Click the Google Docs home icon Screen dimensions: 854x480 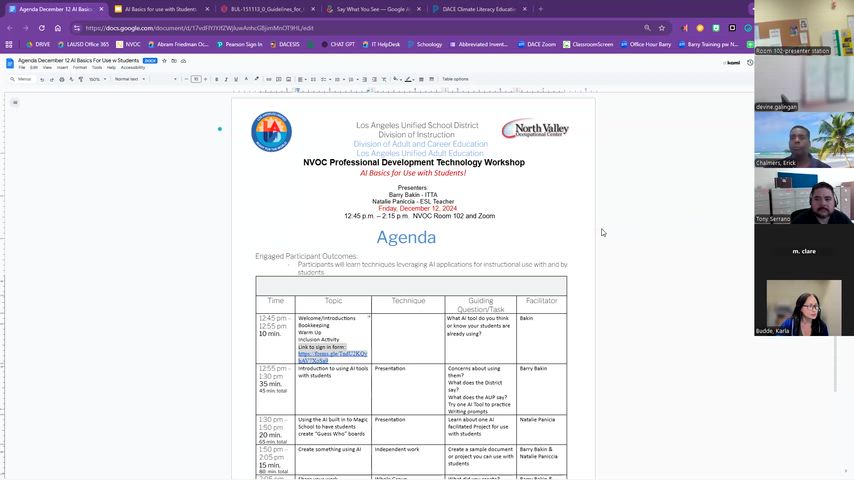click(10, 63)
